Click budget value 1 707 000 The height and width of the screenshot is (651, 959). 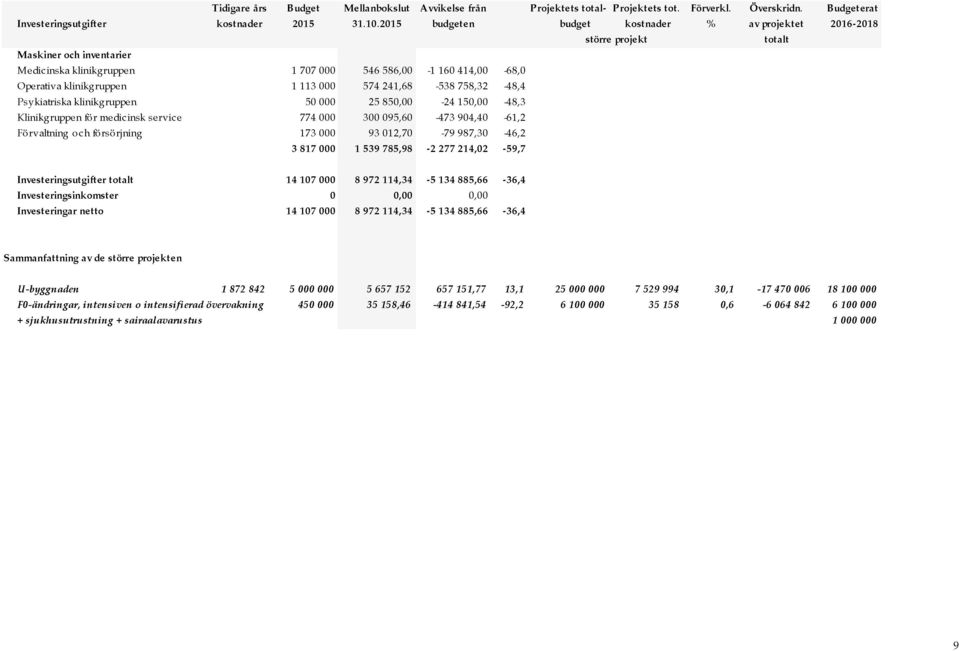tap(313, 71)
